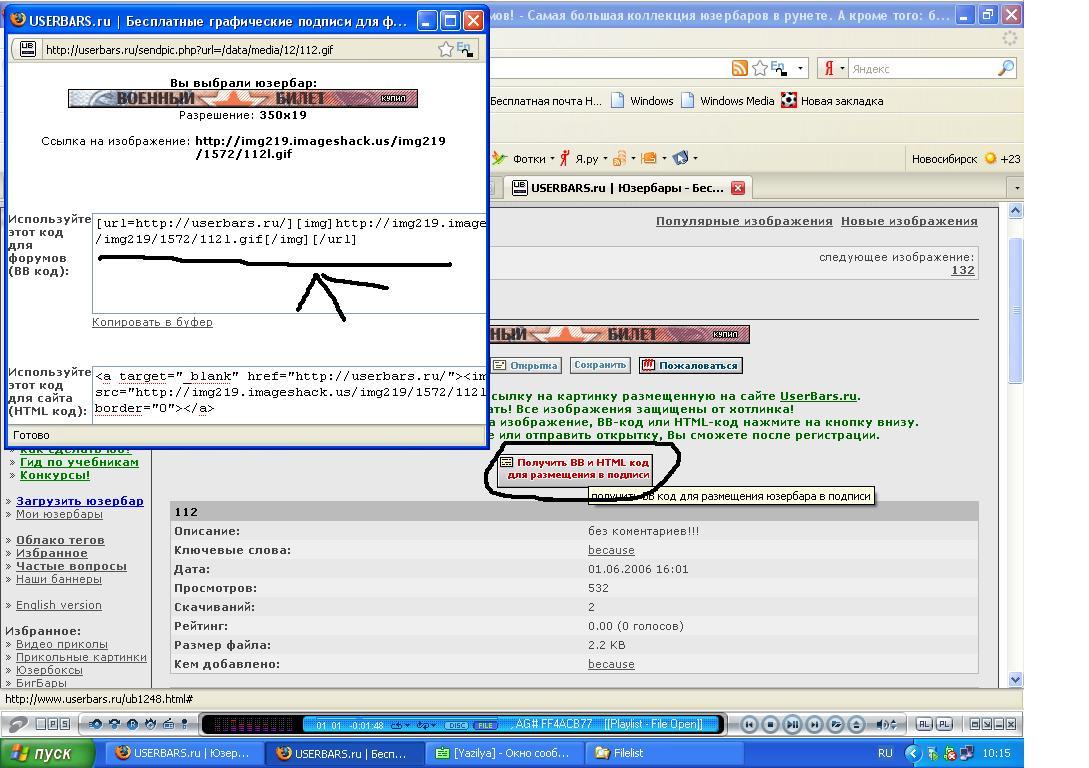Screen dimensions: 1089x768
Task: Open Загрузить юзербар sidebar link
Action: coord(80,501)
